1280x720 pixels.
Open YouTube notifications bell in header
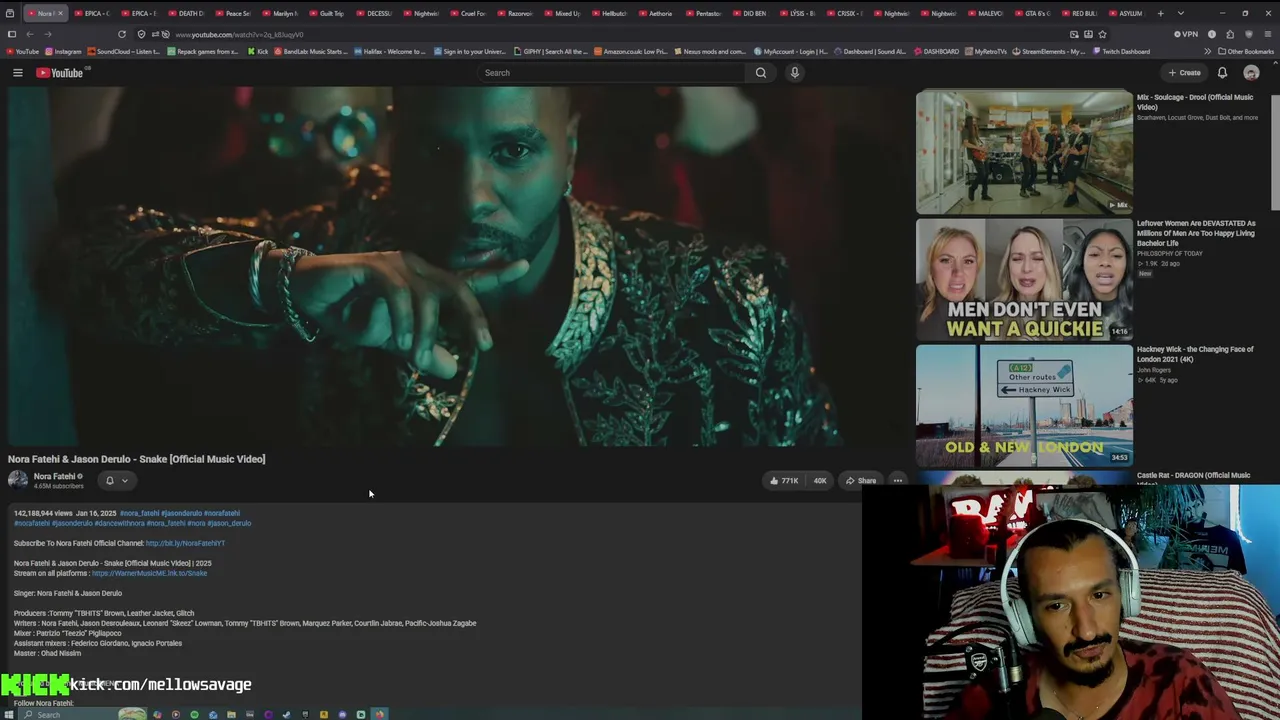click(1222, 73)
